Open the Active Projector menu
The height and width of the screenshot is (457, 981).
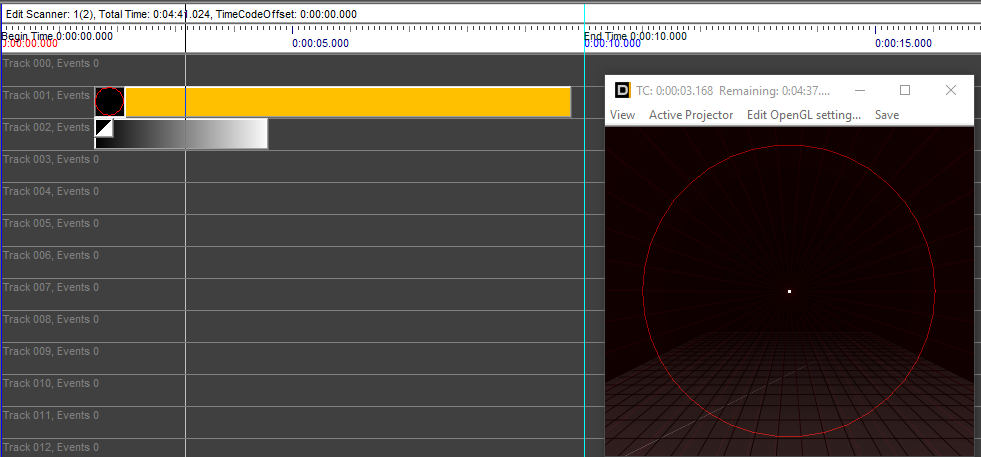tap(690, 115)
